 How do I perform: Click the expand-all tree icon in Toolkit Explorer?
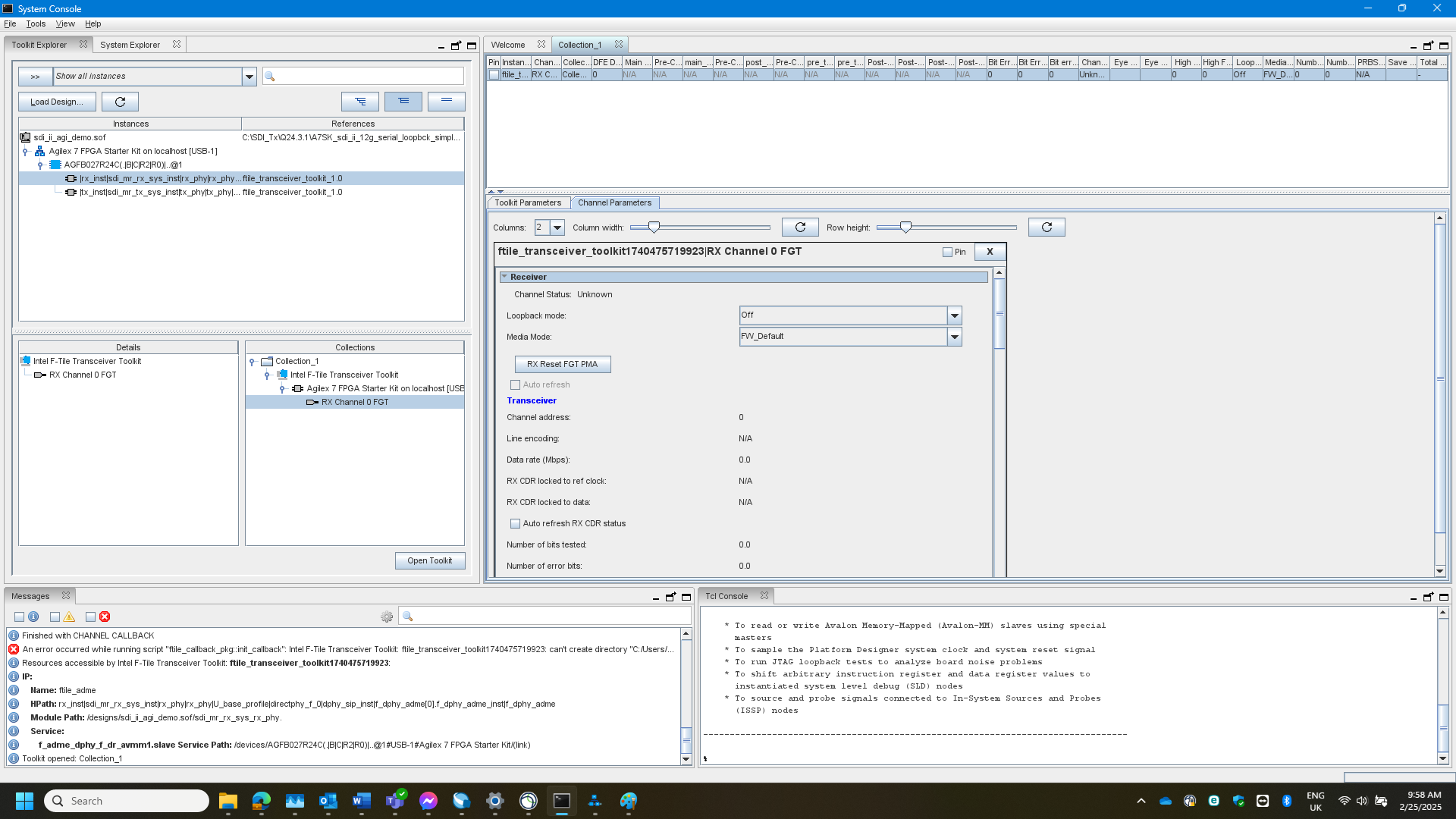coord(360,101)
